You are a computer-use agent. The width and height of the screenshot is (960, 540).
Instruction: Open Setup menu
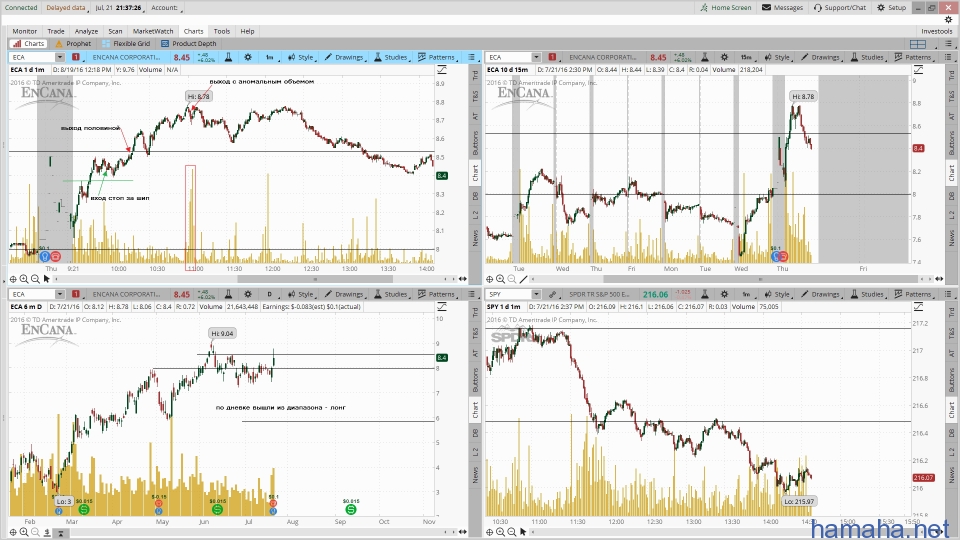coord(891,7)
